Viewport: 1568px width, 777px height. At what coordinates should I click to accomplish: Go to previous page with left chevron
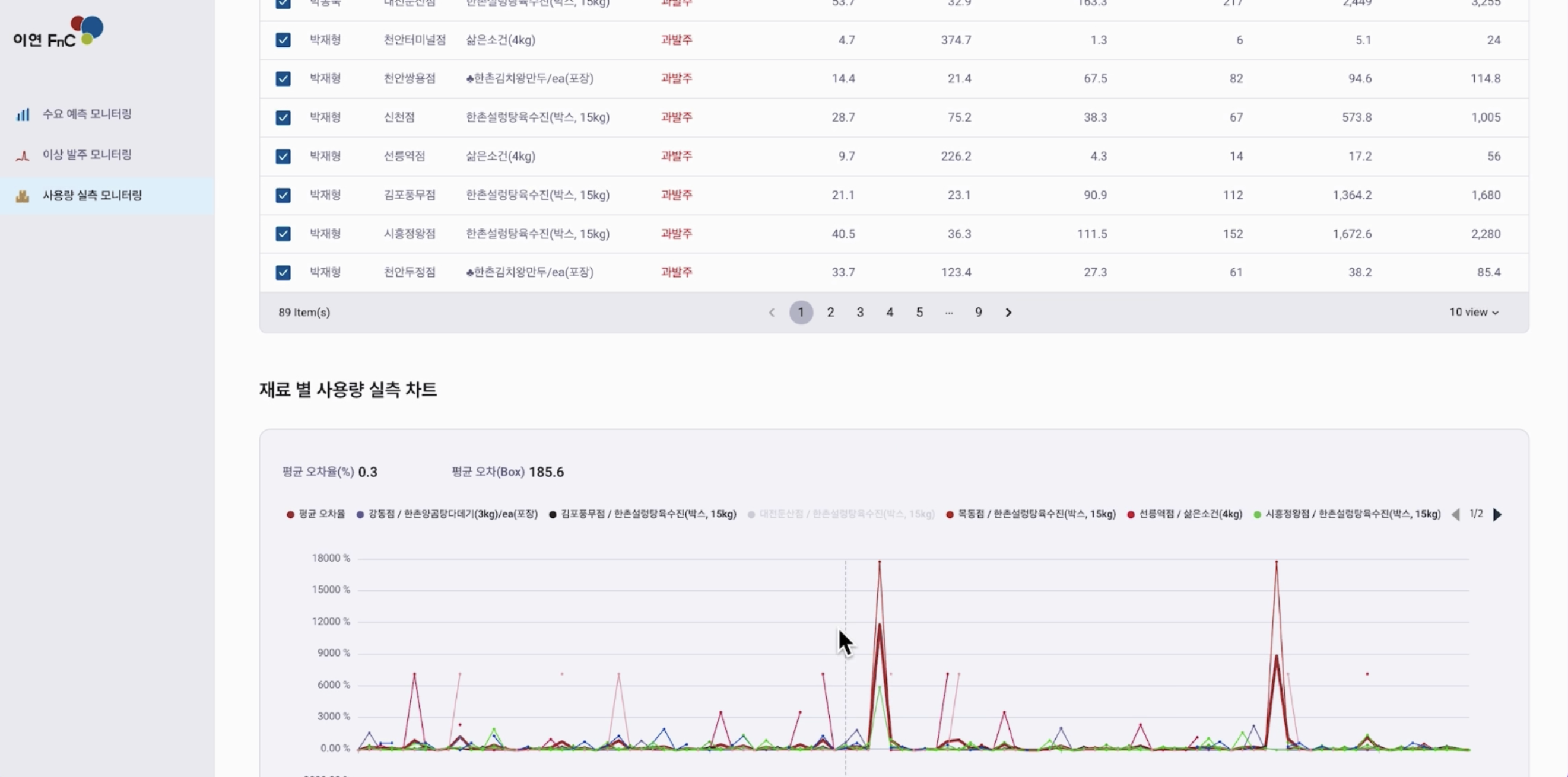(x=771, y=312)
